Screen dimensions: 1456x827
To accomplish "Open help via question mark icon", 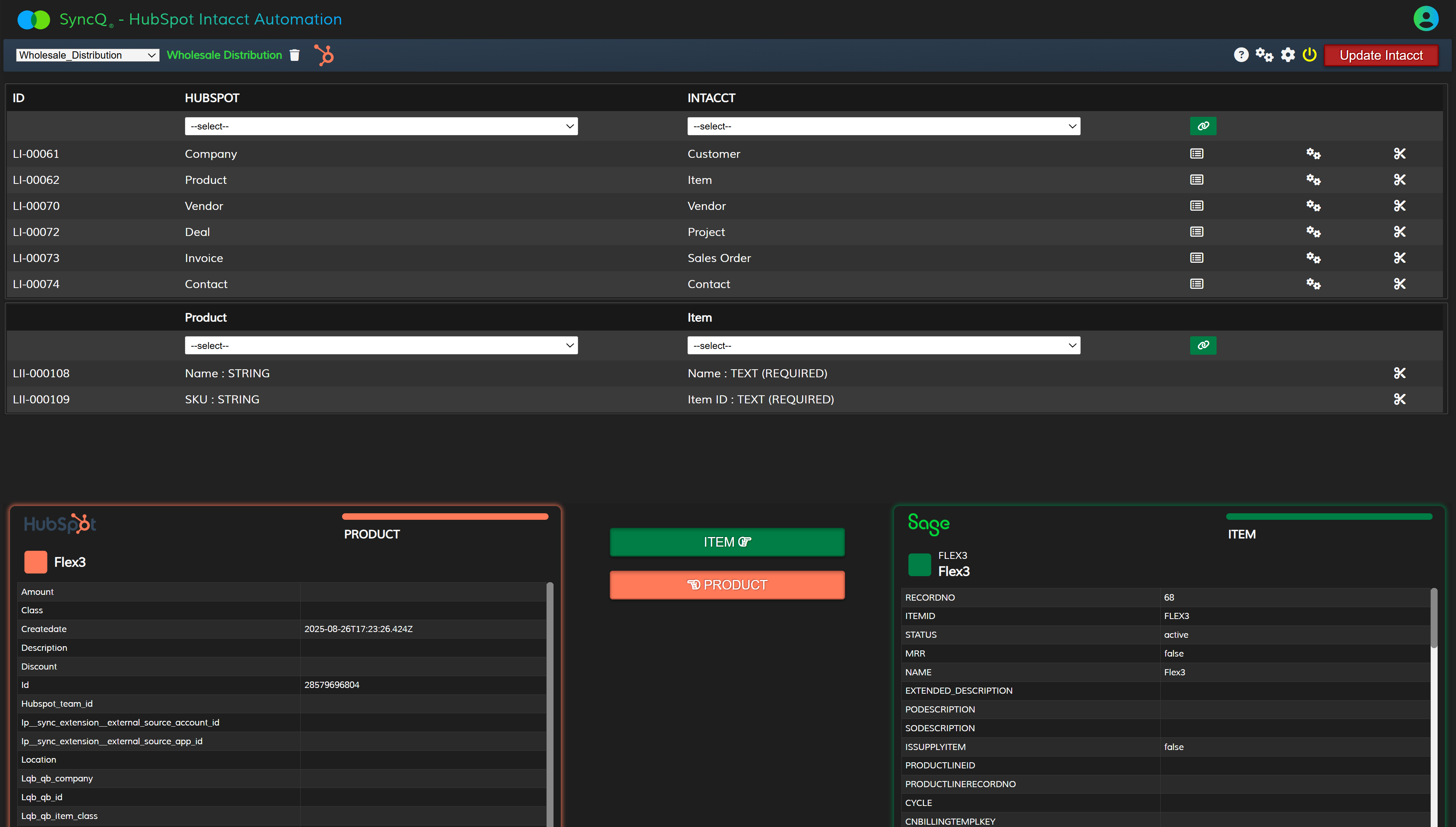I will point(1241,55).
